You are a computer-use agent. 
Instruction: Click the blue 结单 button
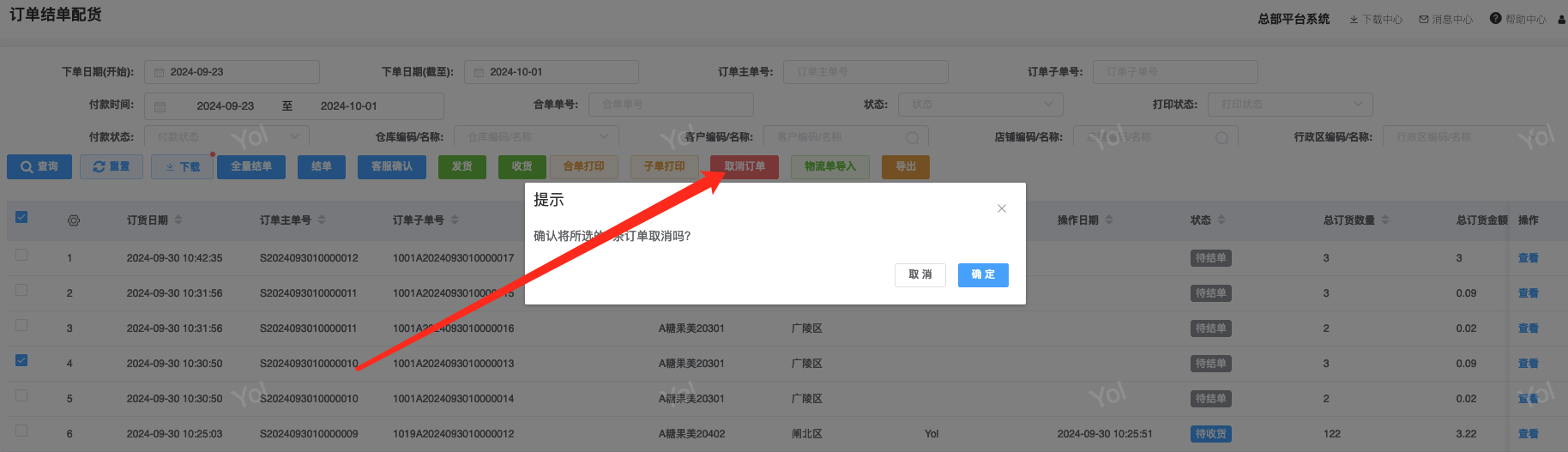322,166
